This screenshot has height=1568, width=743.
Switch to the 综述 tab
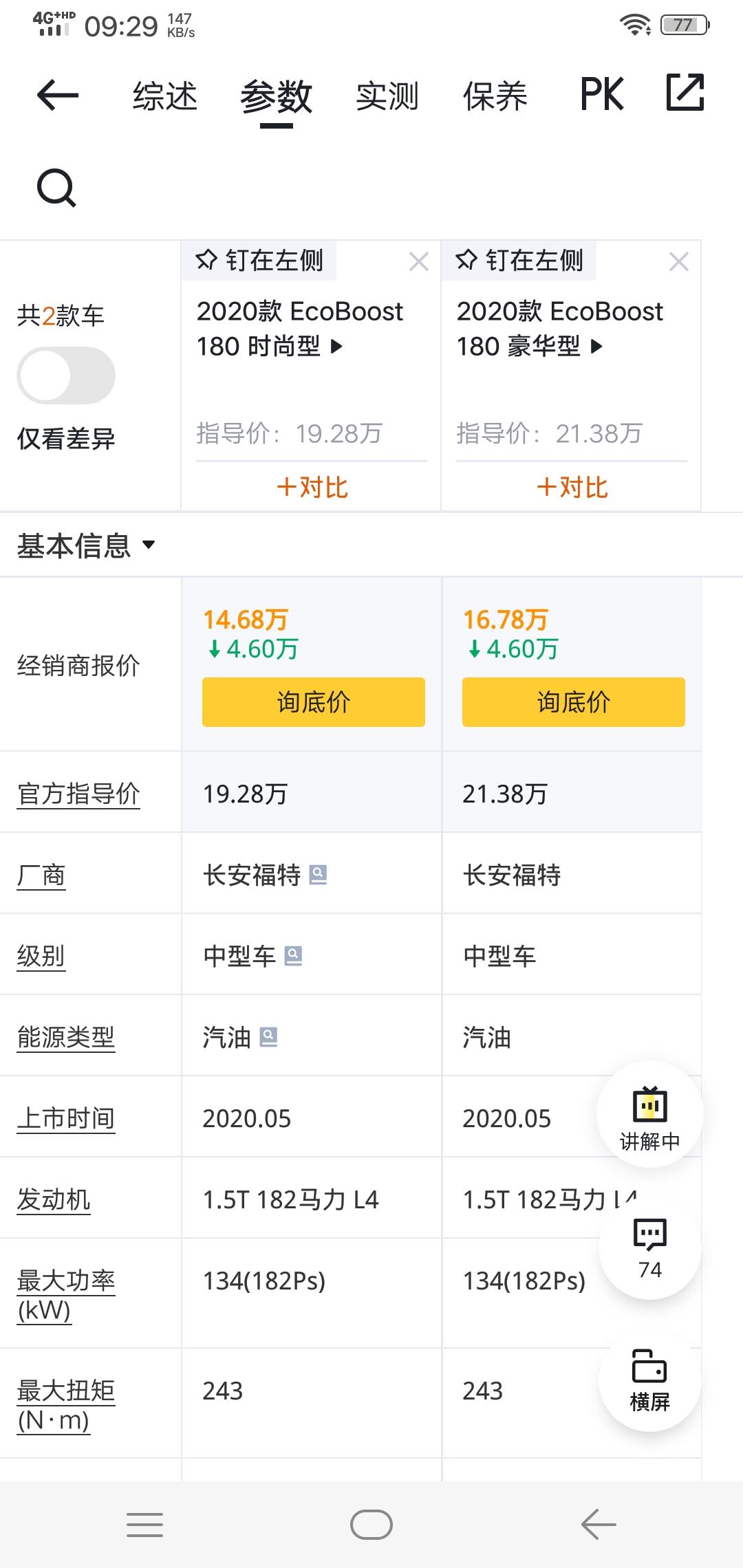[x=165, y=96]
